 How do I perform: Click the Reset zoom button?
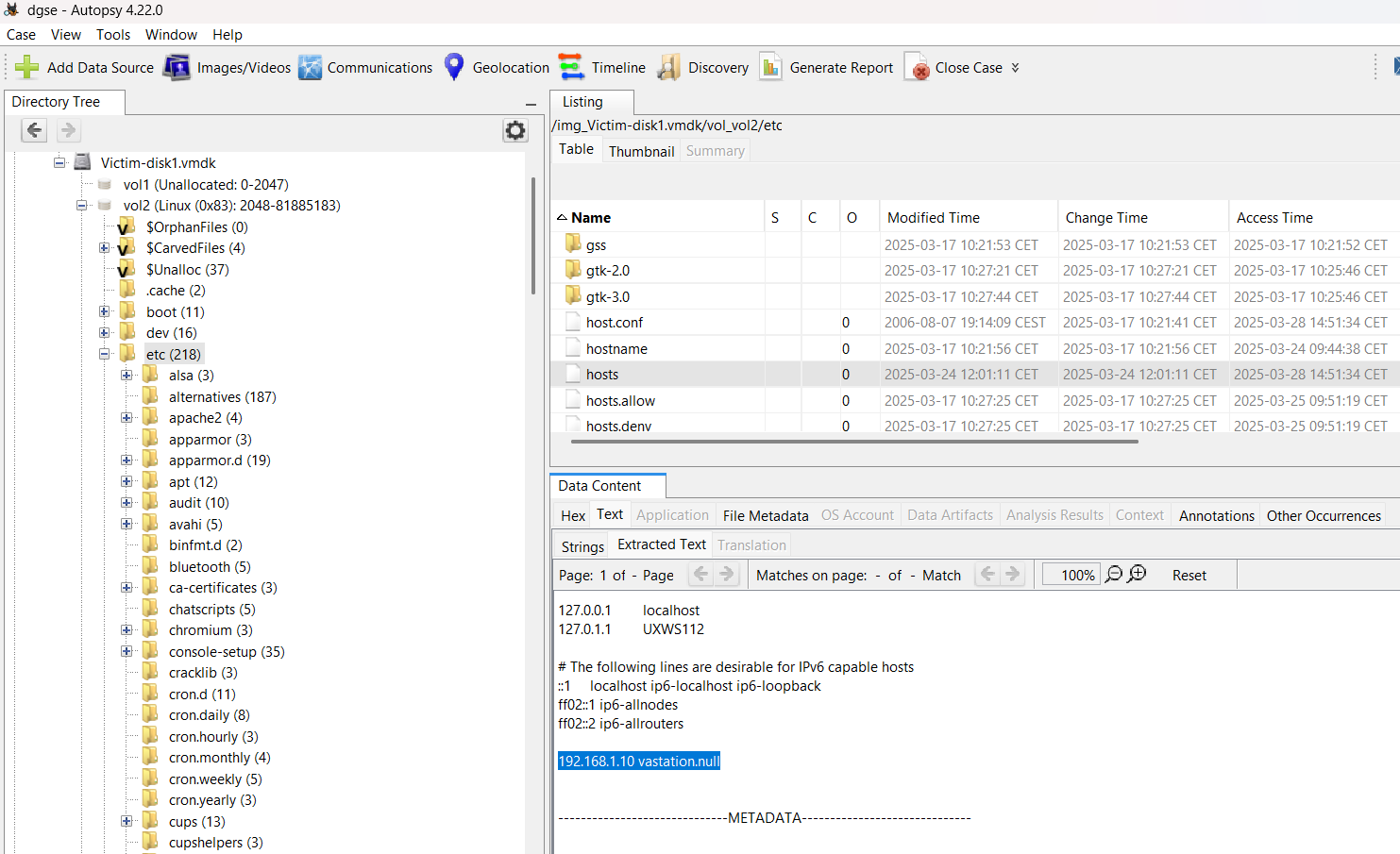tap(1189, 575)
